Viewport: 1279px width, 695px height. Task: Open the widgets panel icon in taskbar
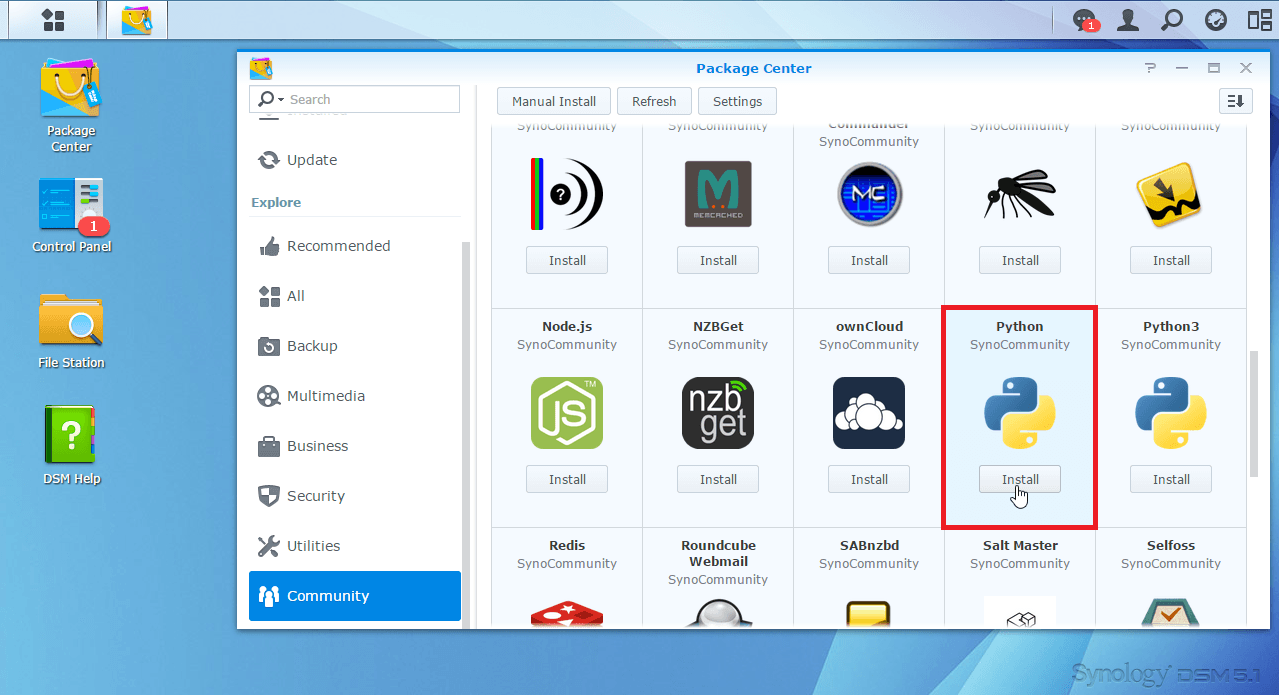click(x=1259, y=20)
